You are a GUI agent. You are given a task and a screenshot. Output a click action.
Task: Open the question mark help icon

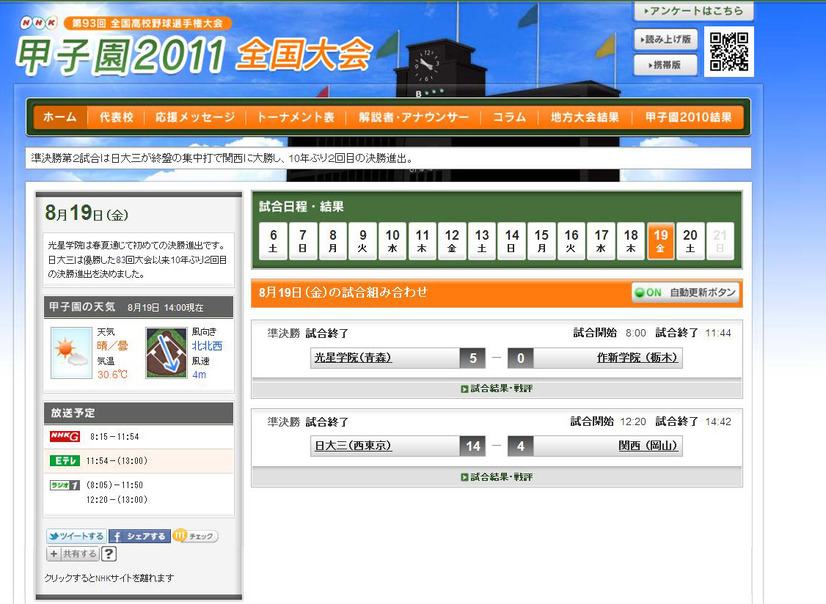(109, 554)
